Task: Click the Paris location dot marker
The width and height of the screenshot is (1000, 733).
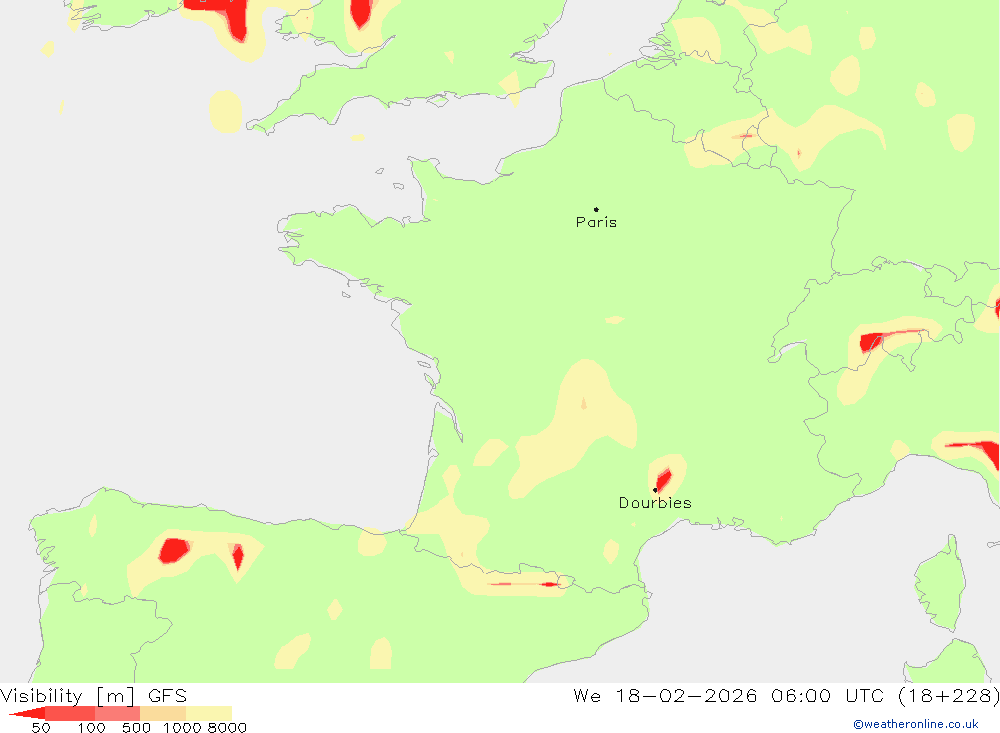Action: coord(596,209)
